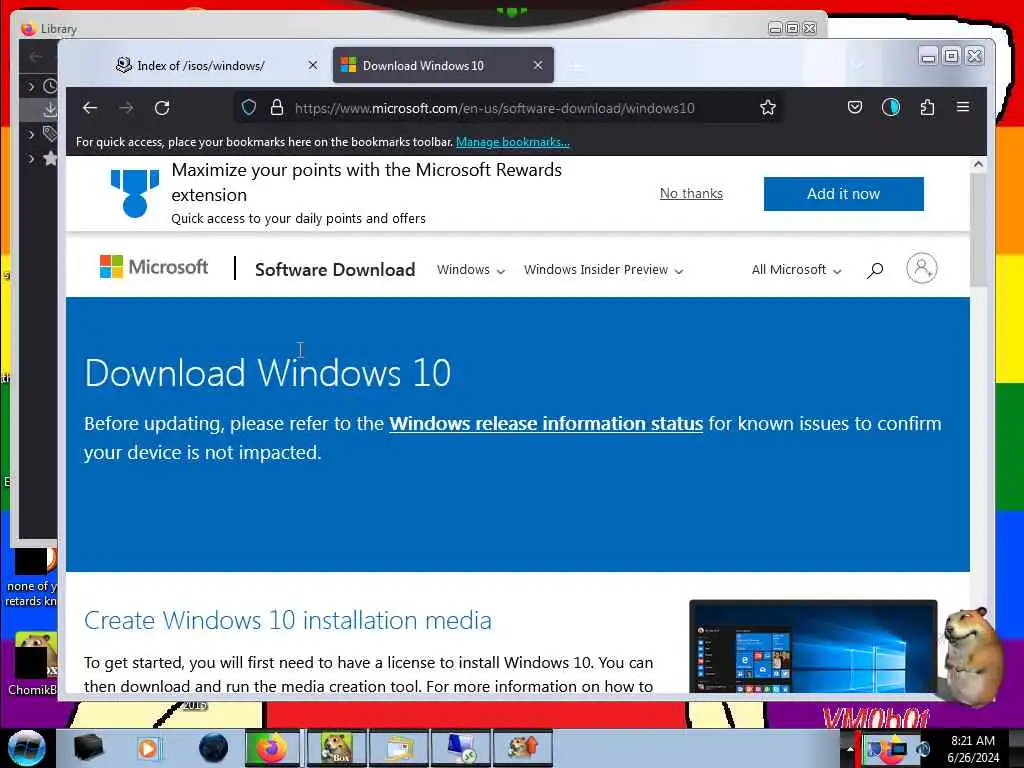Click the vertical scrollbar thumb
The width and height of the screenshot is (1024, 768).
coord(978,230)
